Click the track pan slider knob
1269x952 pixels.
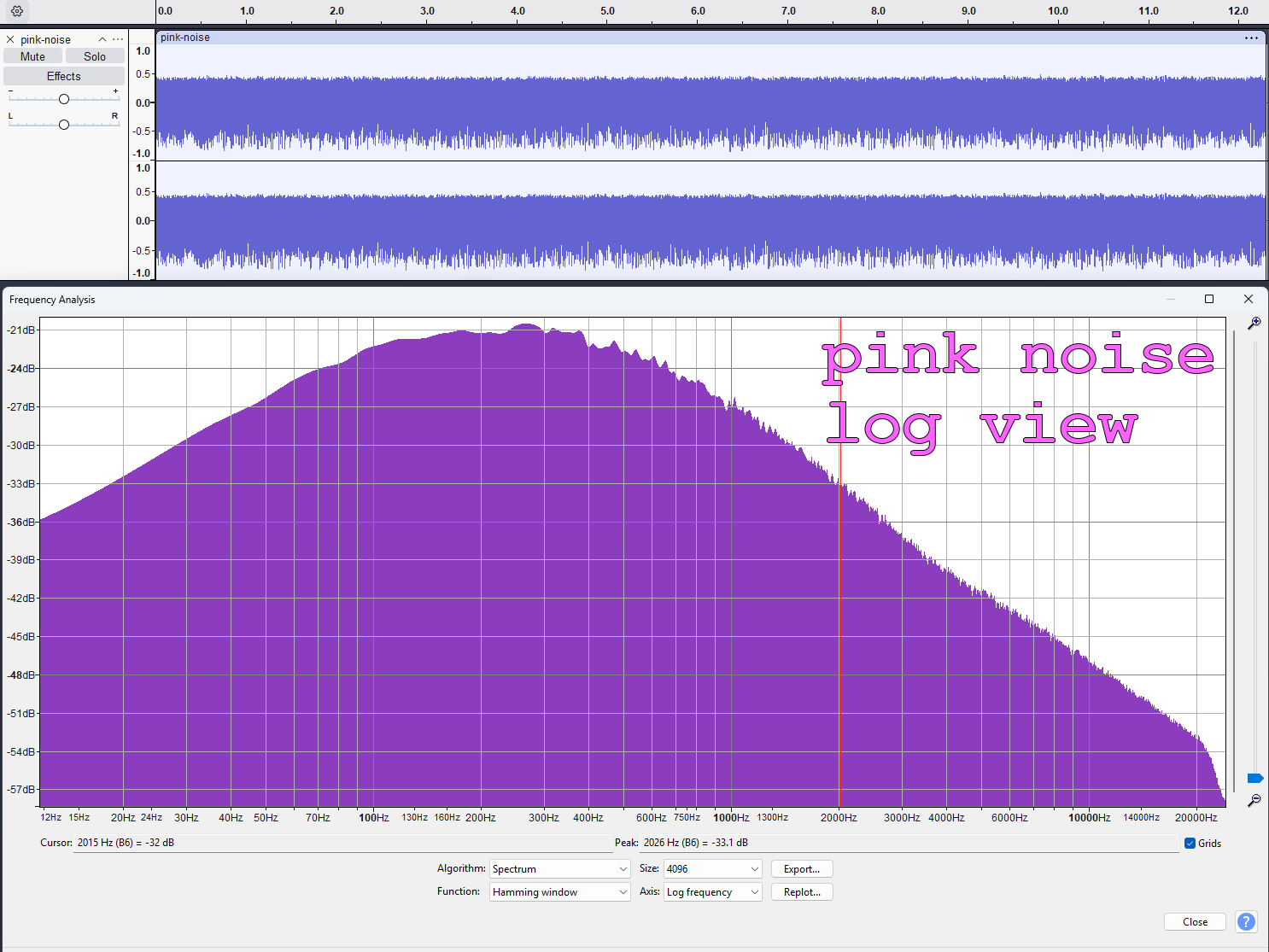pyautogui.click(x=64, y=125)
